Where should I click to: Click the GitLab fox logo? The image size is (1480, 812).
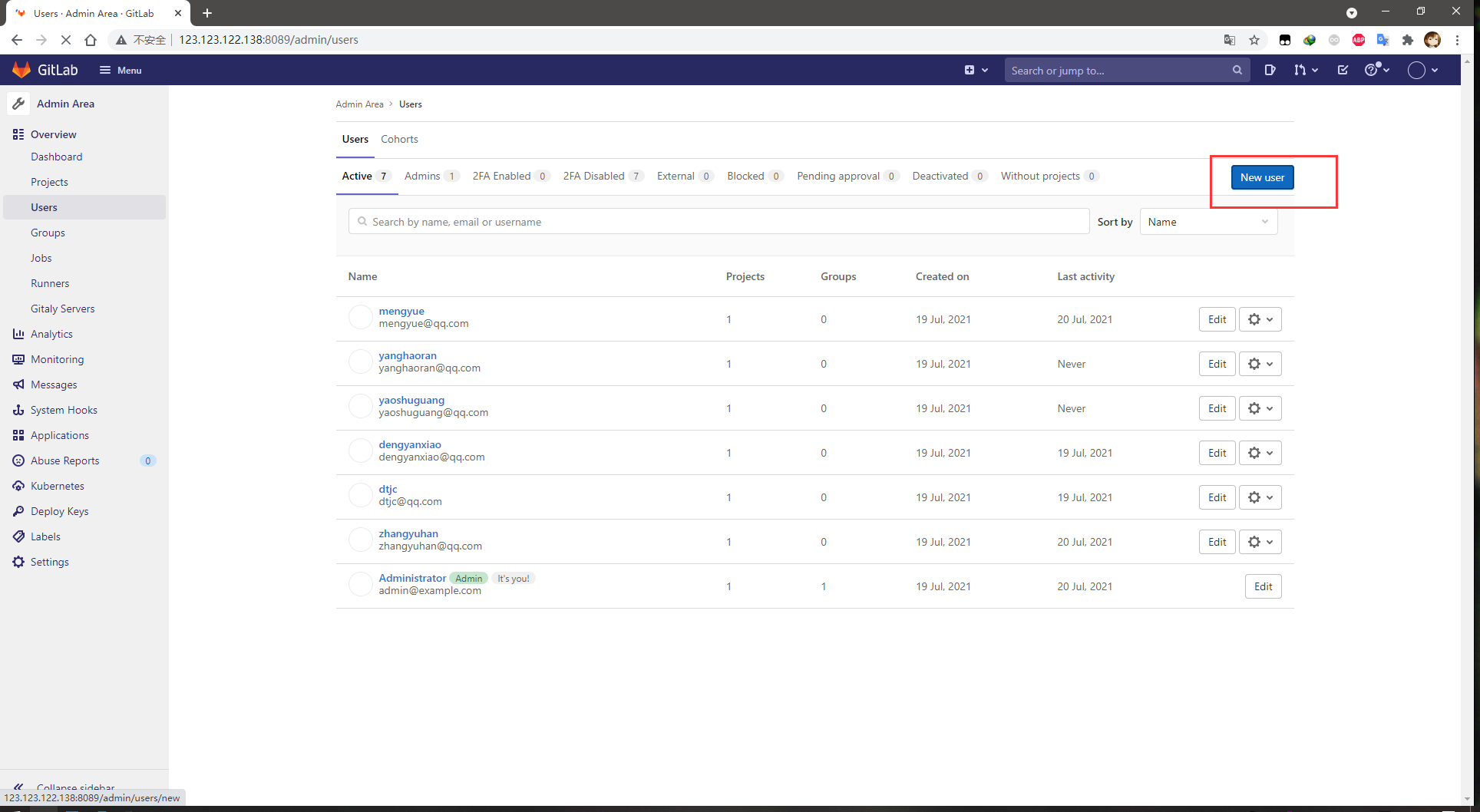coord(21,70)
